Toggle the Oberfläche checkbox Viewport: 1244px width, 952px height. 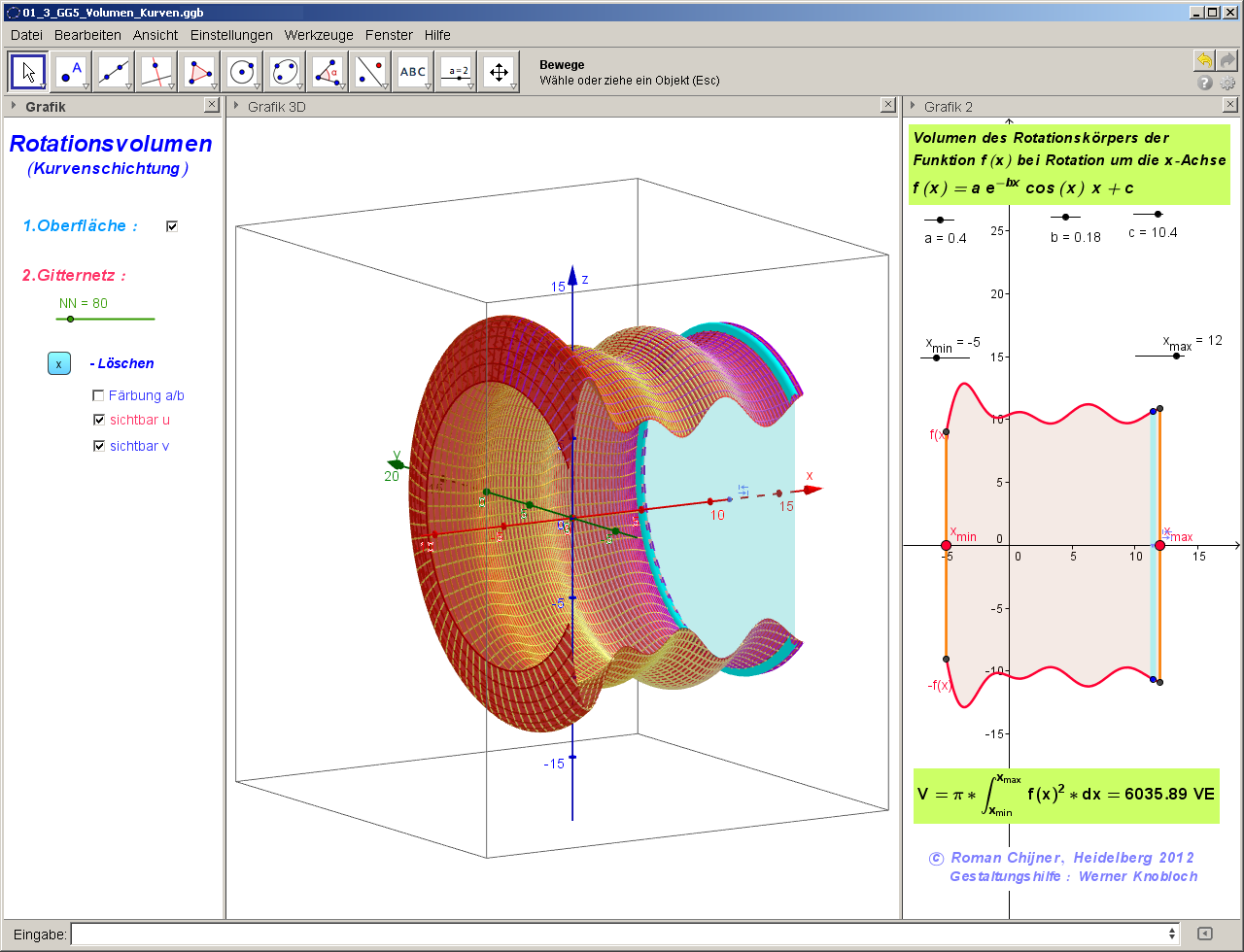[x=172, y=226]
